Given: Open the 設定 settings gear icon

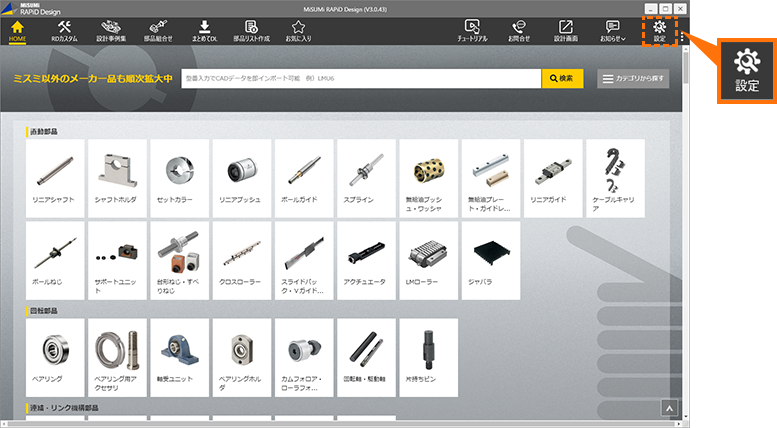Looking at the screenshot, I should click(x=659, y=29).
